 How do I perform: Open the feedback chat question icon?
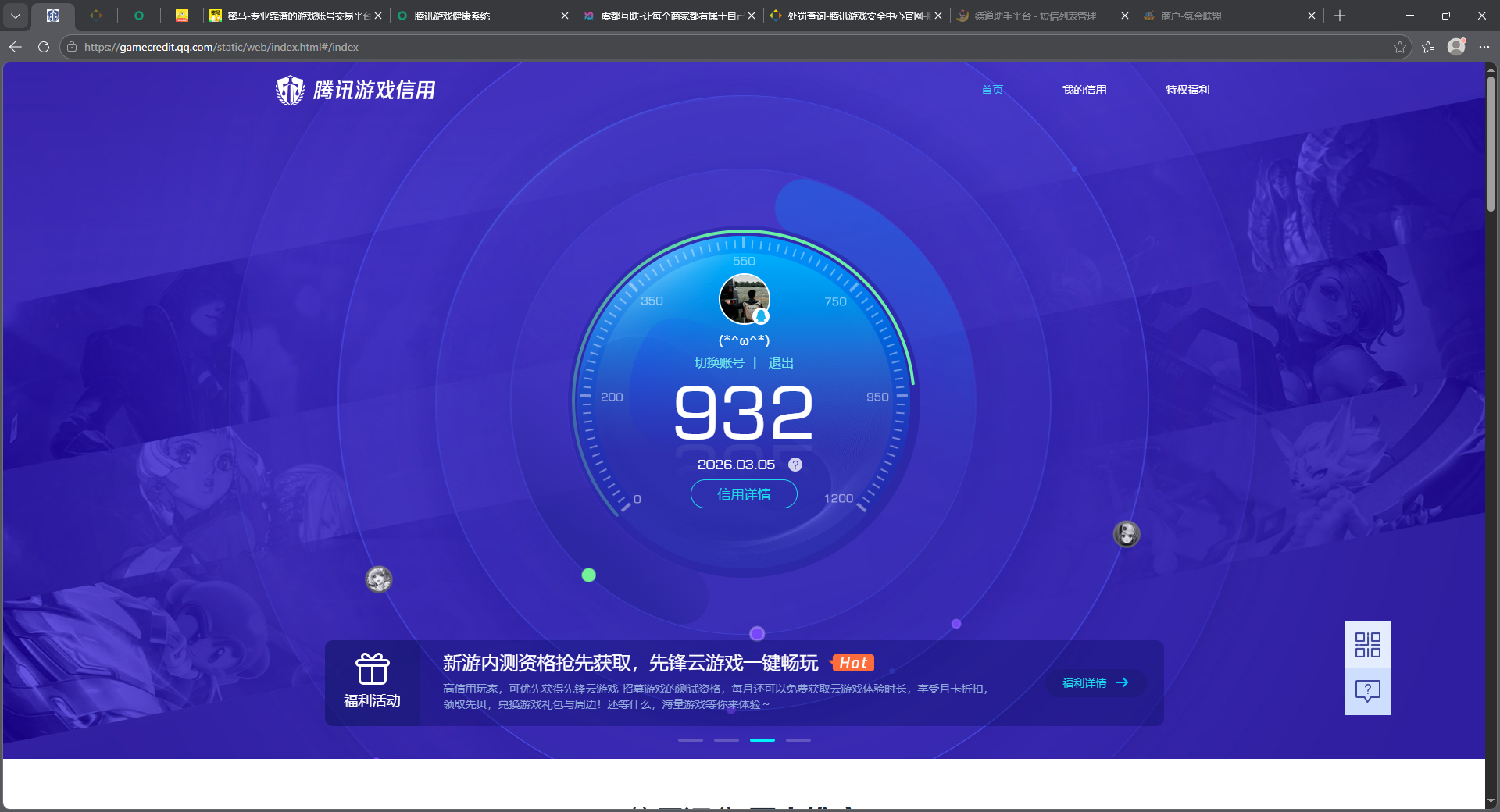(1367, 691)
